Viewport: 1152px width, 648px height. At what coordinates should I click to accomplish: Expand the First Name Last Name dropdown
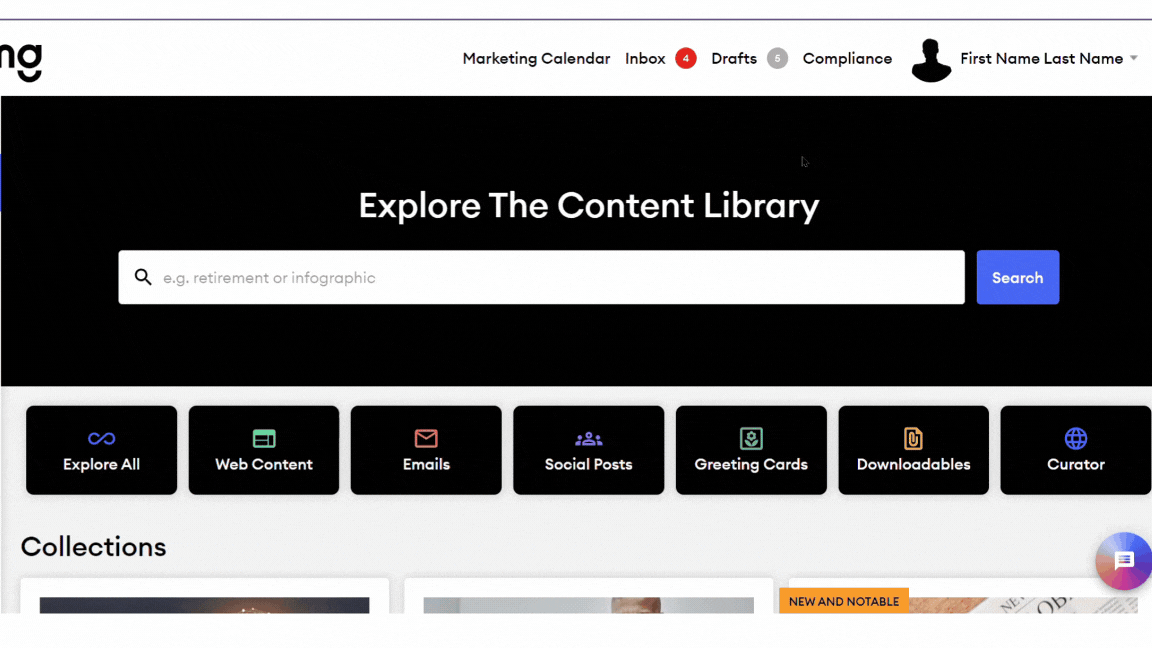coord(1133,59)
